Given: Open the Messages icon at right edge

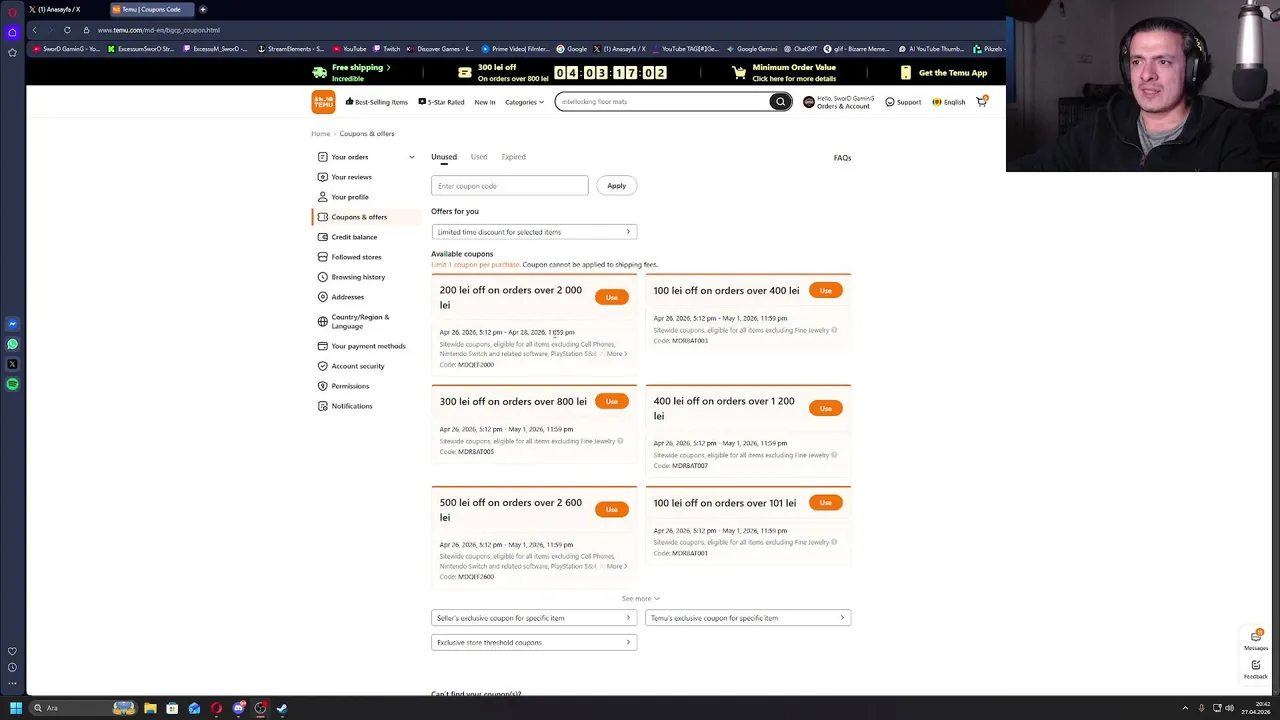Looking at the screenshot, I should (x=1256, y=636).
